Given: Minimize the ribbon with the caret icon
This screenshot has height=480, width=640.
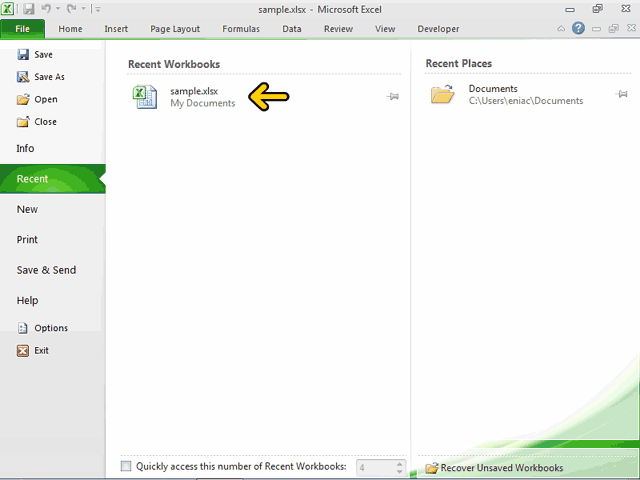Looking at the screenshot, I should pos(561,29).
